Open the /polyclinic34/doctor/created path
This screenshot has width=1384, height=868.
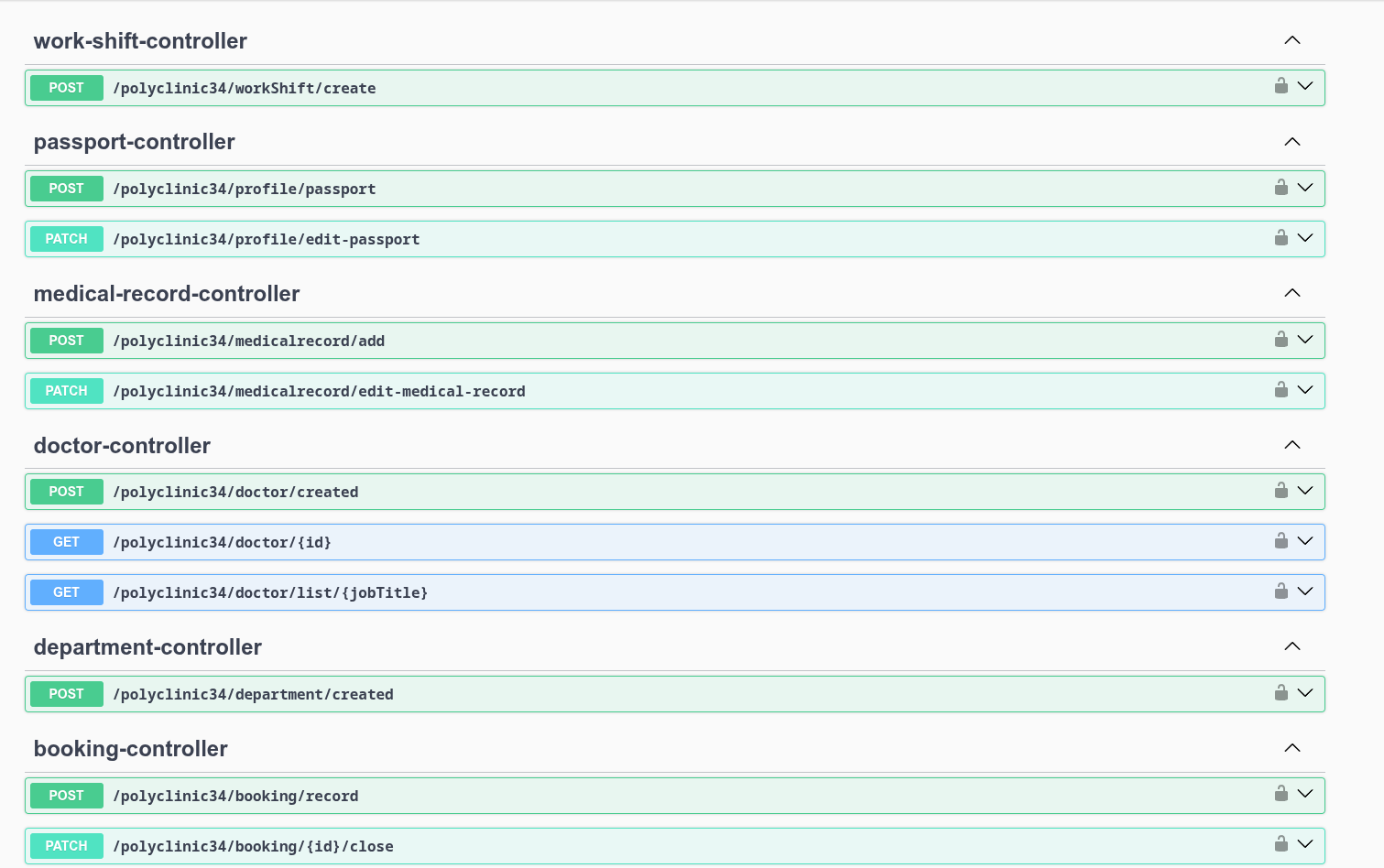[x=236, y=493]
